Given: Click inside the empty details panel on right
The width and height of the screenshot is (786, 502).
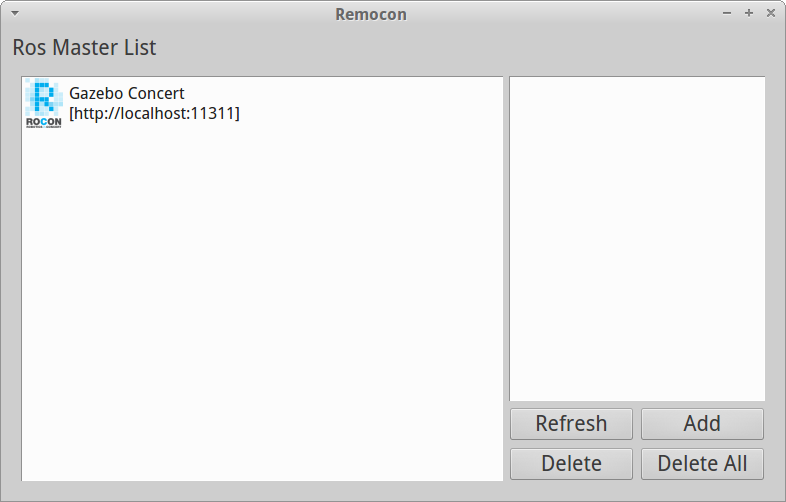Looking at the screenshot, I should [637, 240].
